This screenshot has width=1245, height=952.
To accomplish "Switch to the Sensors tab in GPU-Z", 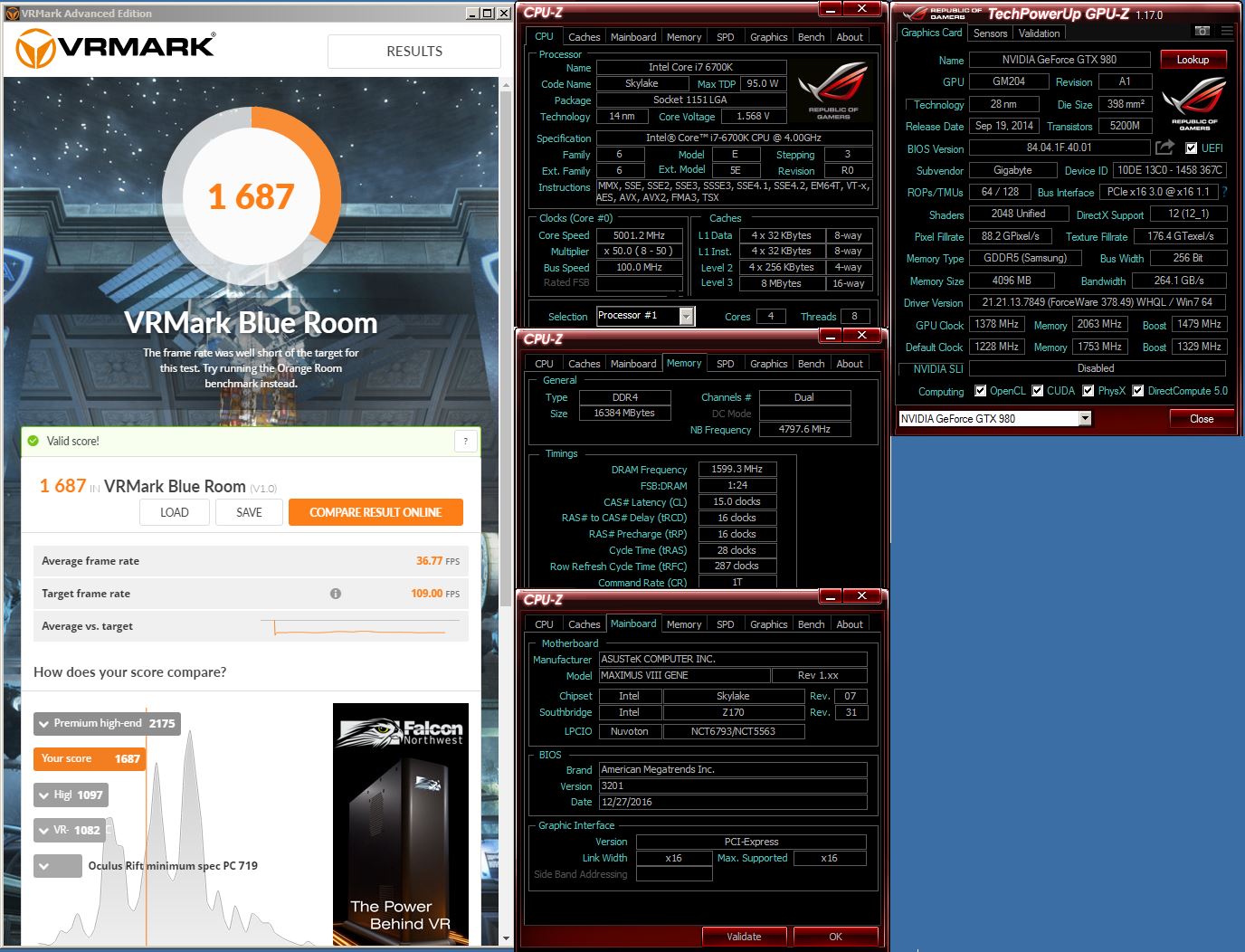I will [990, 33].
